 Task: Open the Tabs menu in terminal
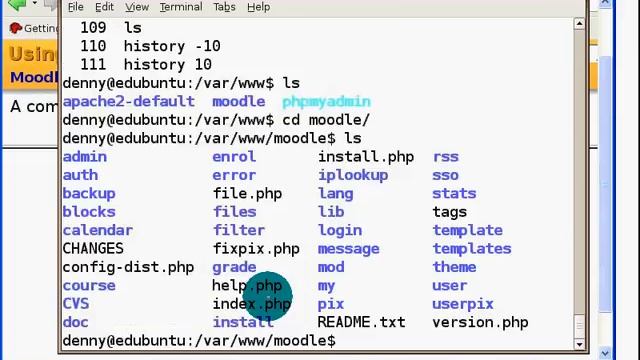point(224,7)
